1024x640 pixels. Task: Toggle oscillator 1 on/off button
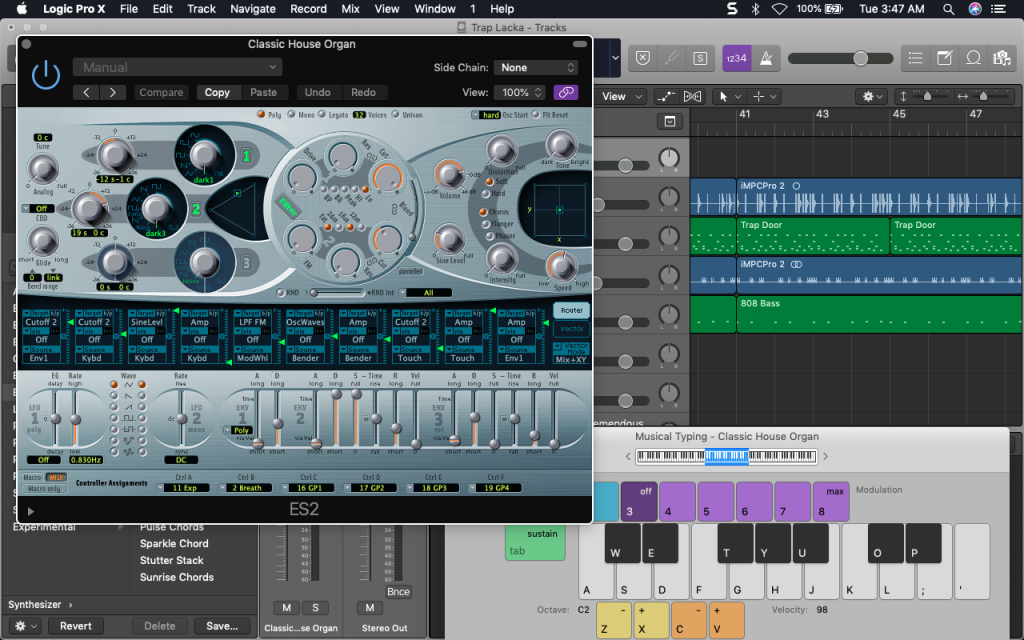(x=246, y=155)
